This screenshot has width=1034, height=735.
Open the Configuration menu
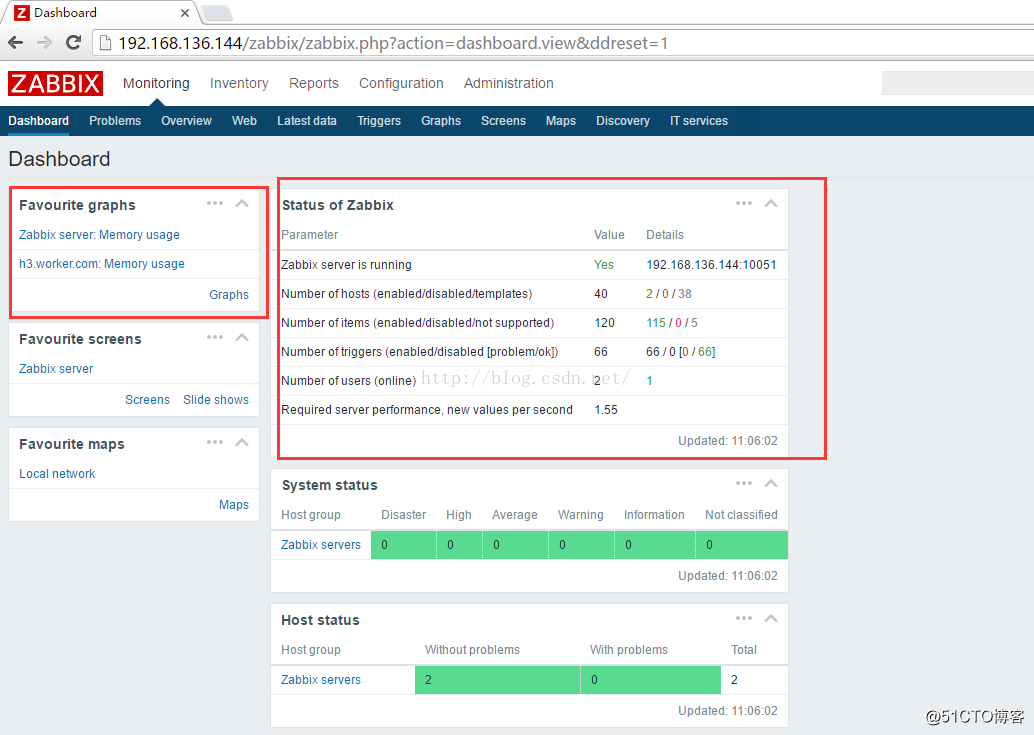tap(401, 83)
